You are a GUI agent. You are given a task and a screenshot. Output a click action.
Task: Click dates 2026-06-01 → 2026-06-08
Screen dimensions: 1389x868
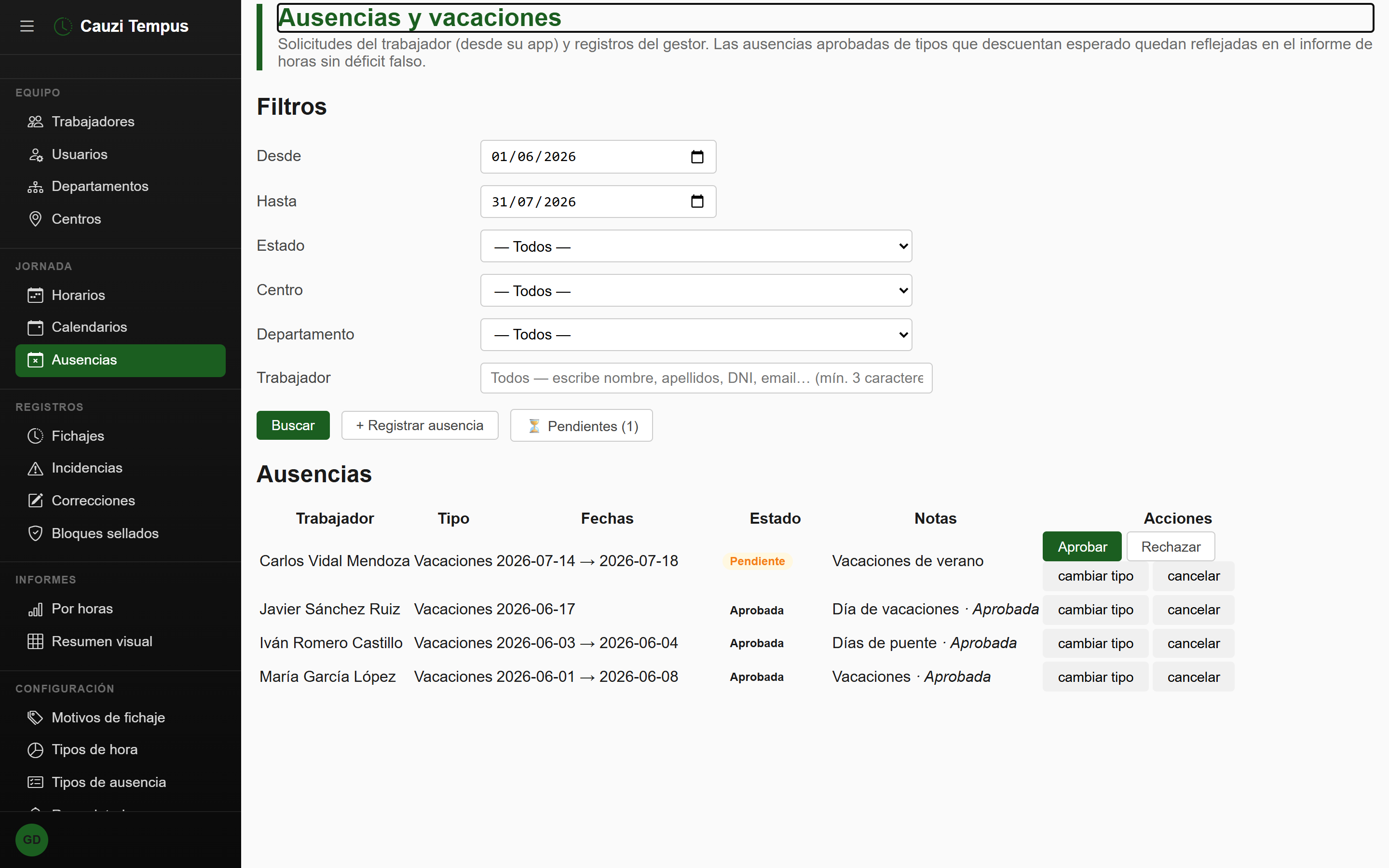[587, 677]
